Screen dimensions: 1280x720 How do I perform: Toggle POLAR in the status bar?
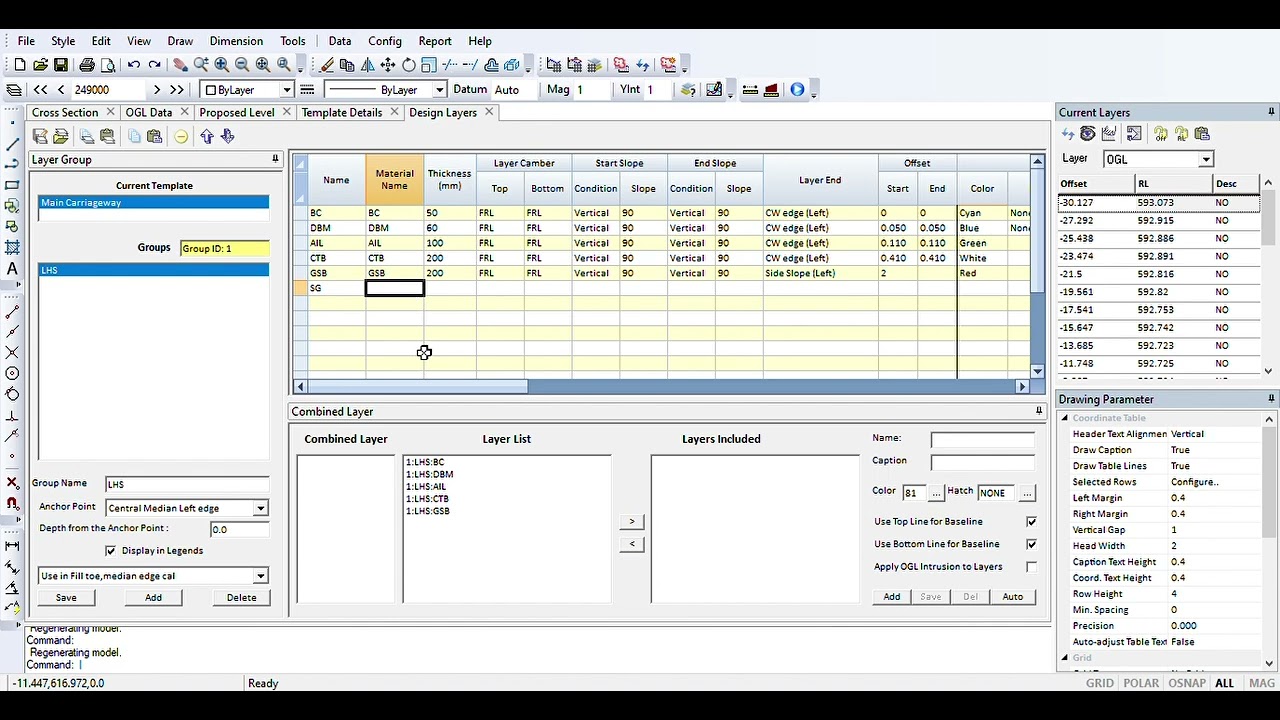[x=1141, y=683]
